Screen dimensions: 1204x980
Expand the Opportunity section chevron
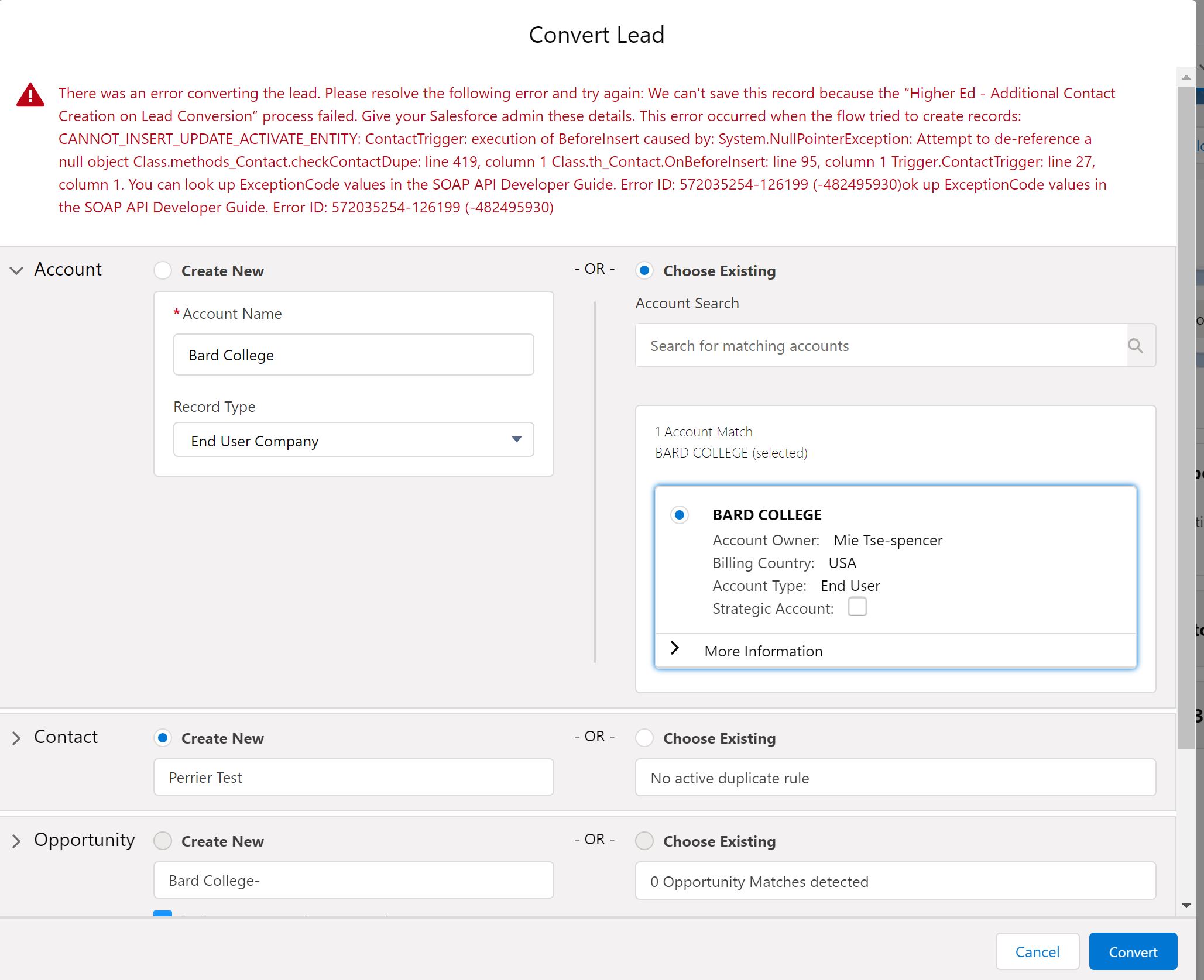[16, 841]
